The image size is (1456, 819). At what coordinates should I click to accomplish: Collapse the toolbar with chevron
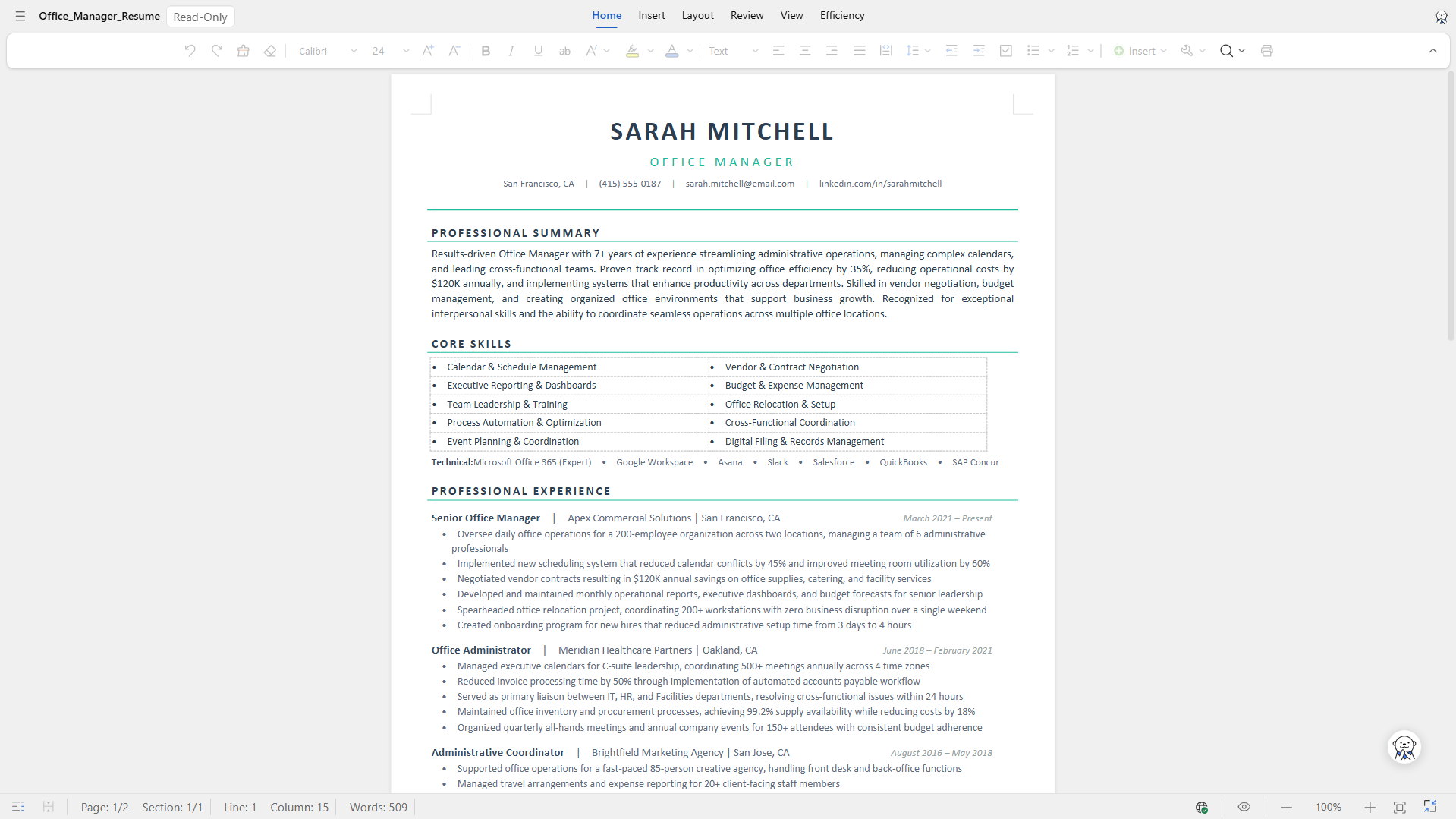(1433, 51)
